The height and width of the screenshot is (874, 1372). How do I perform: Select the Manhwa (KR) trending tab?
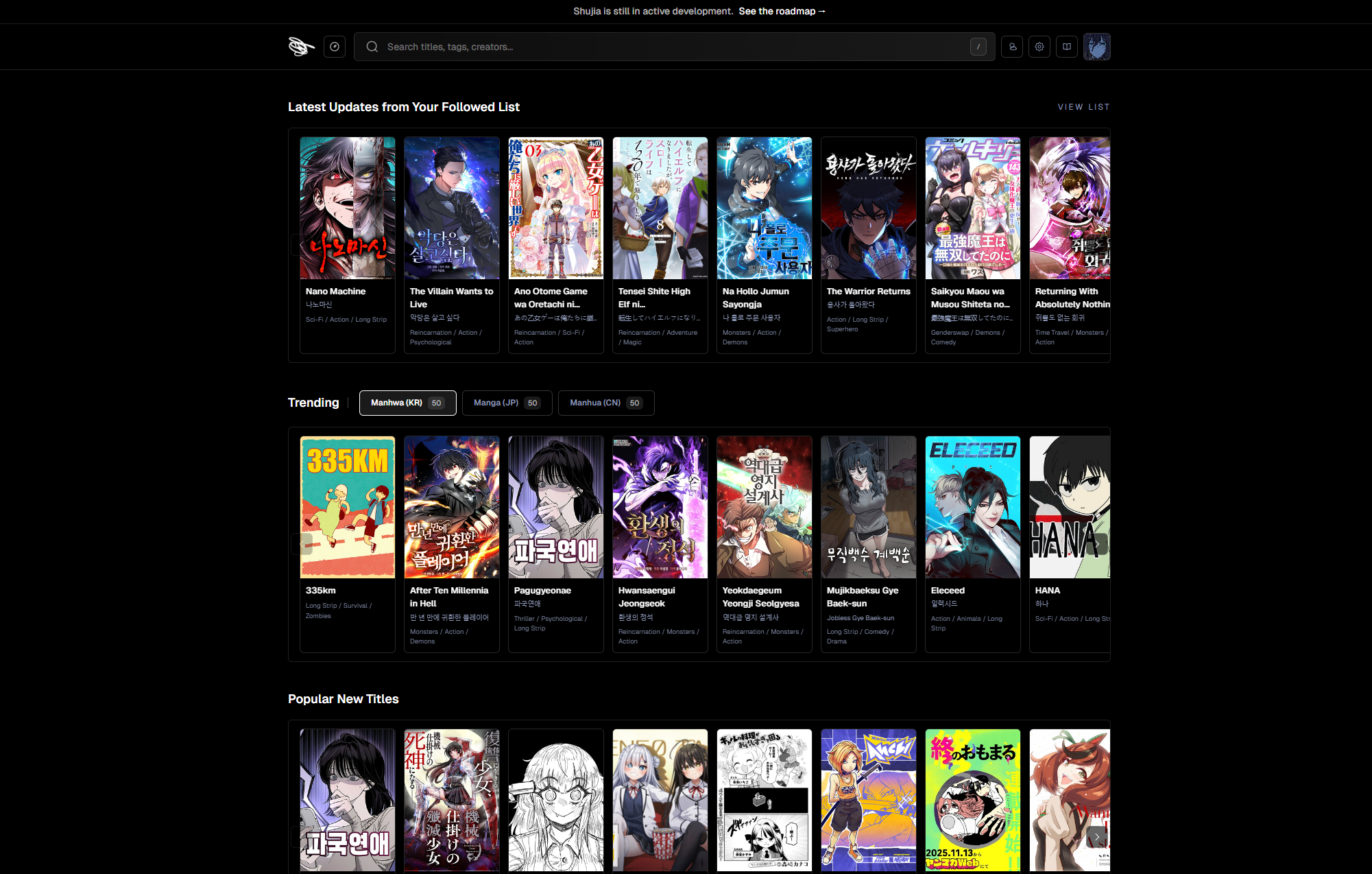coord(407,403)
